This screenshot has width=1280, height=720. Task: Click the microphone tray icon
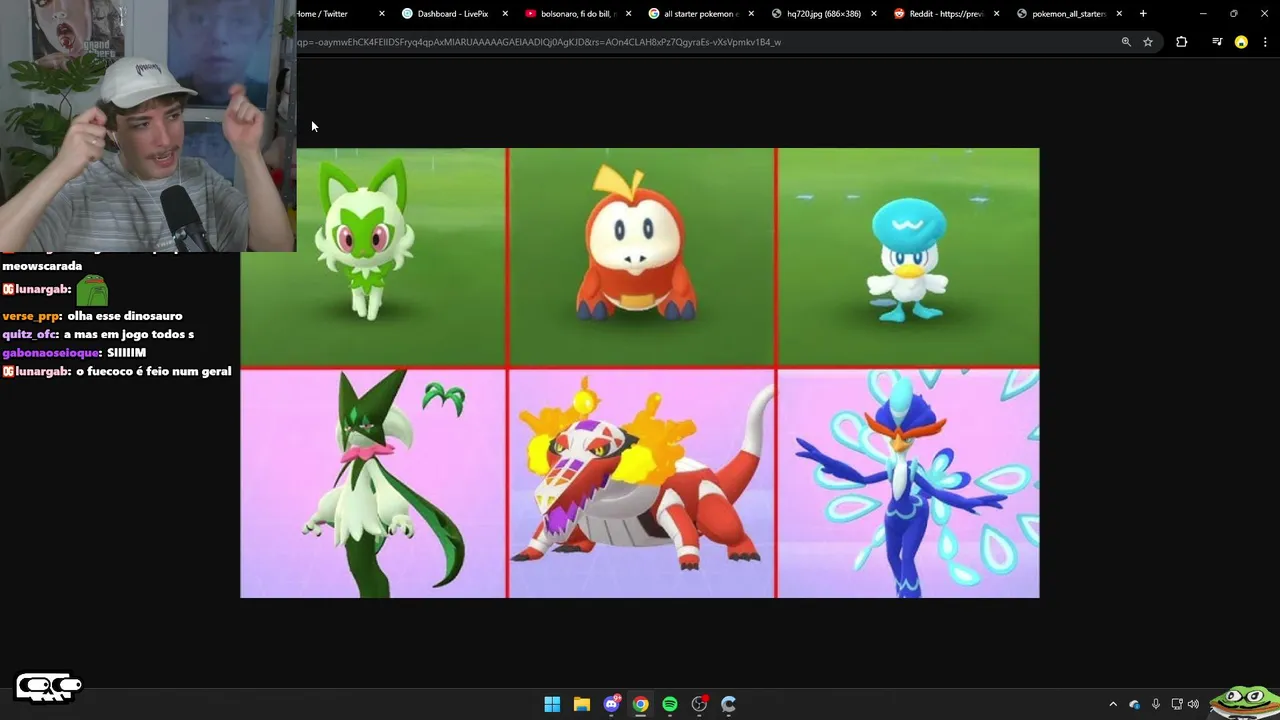click(1156, 704)
